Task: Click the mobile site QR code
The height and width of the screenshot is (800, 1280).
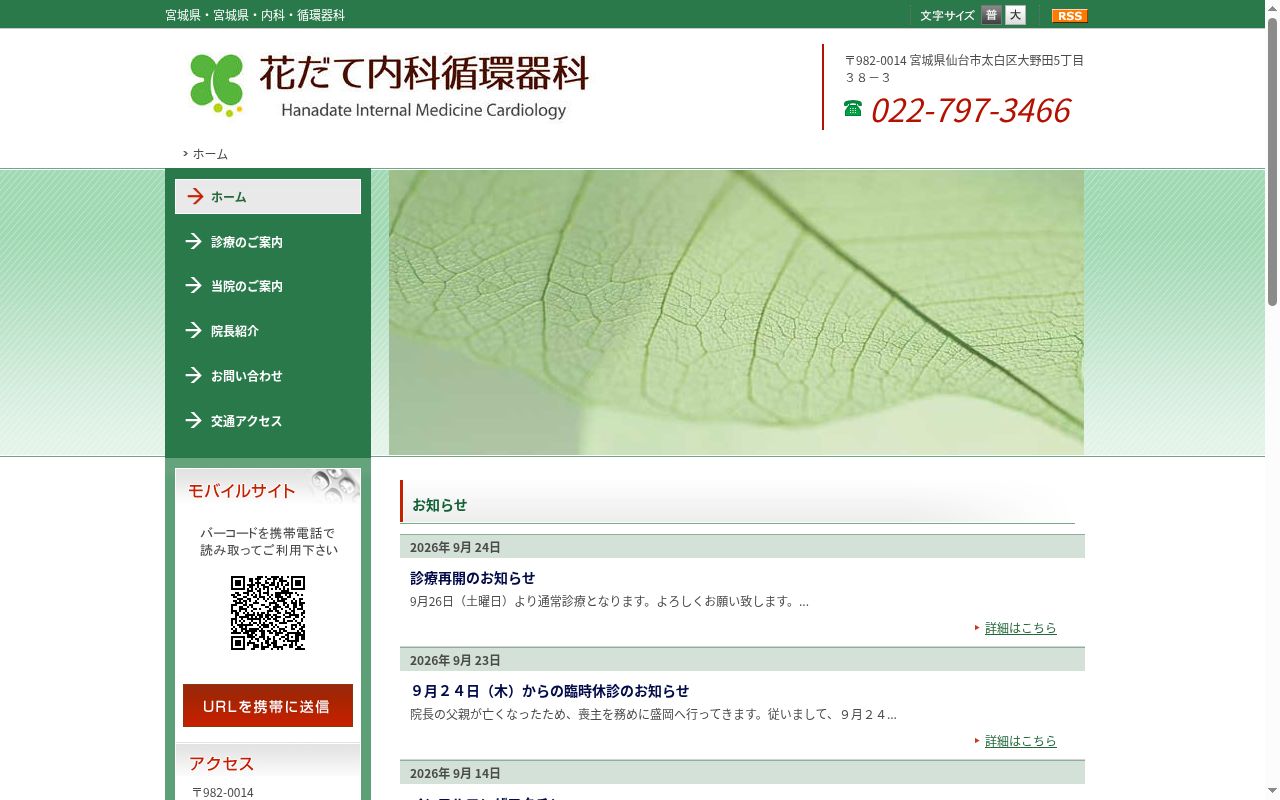Action: click(268, 613)
